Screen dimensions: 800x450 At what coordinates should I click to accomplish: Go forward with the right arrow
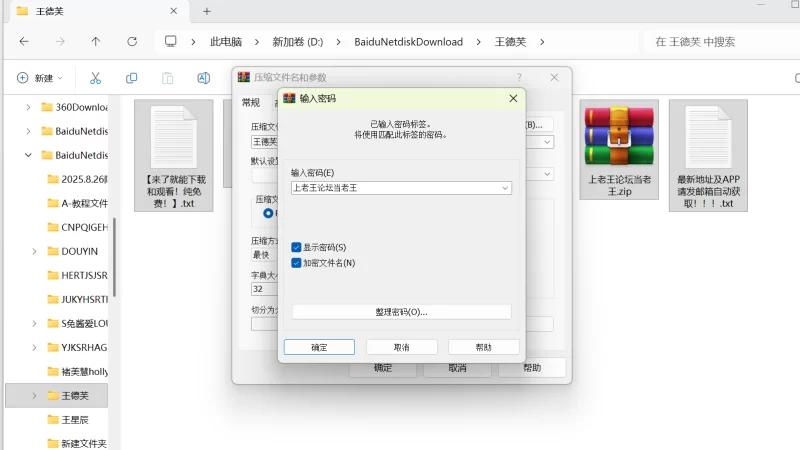point(60,42)
